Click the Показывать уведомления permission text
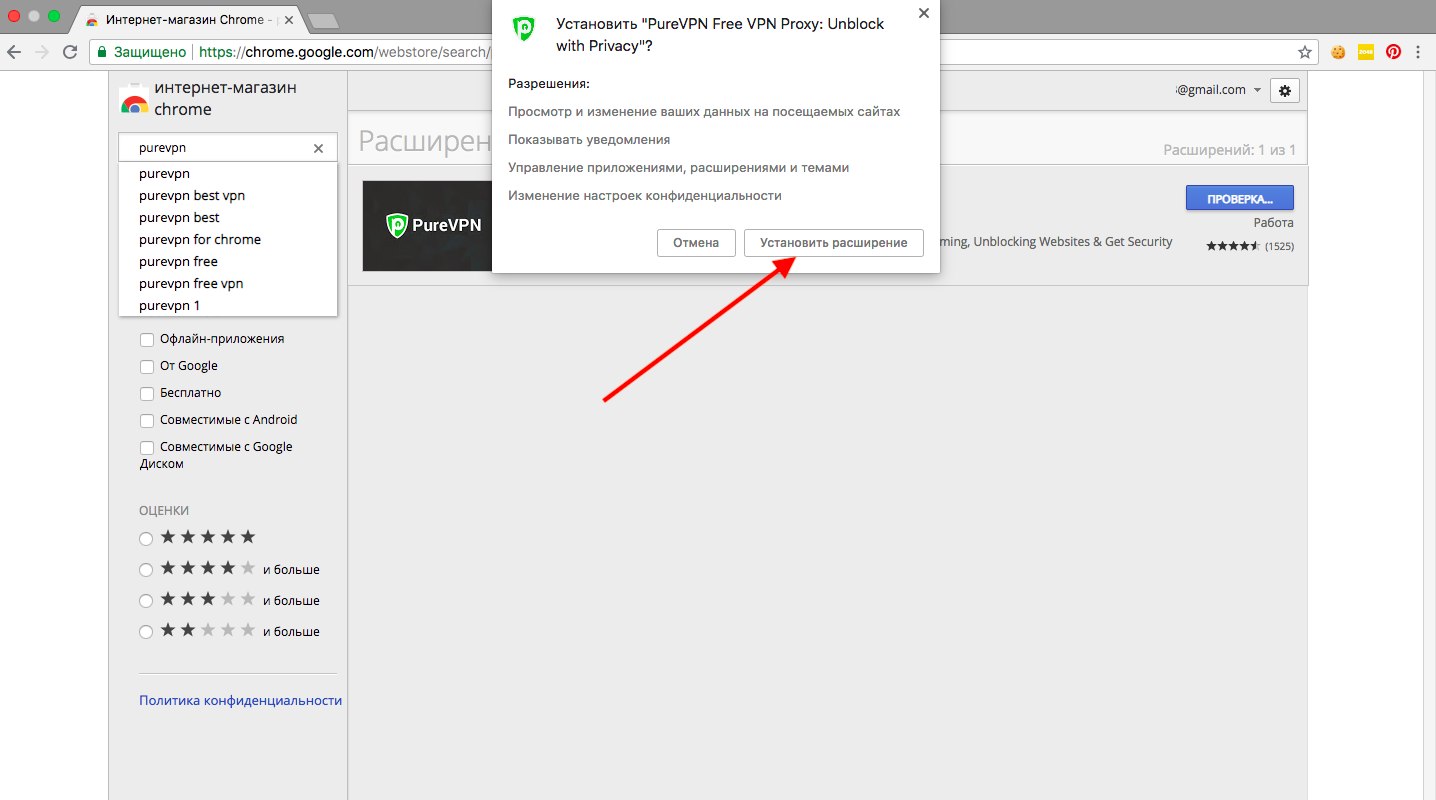1436x800 pixels. (x=589, y=140)
